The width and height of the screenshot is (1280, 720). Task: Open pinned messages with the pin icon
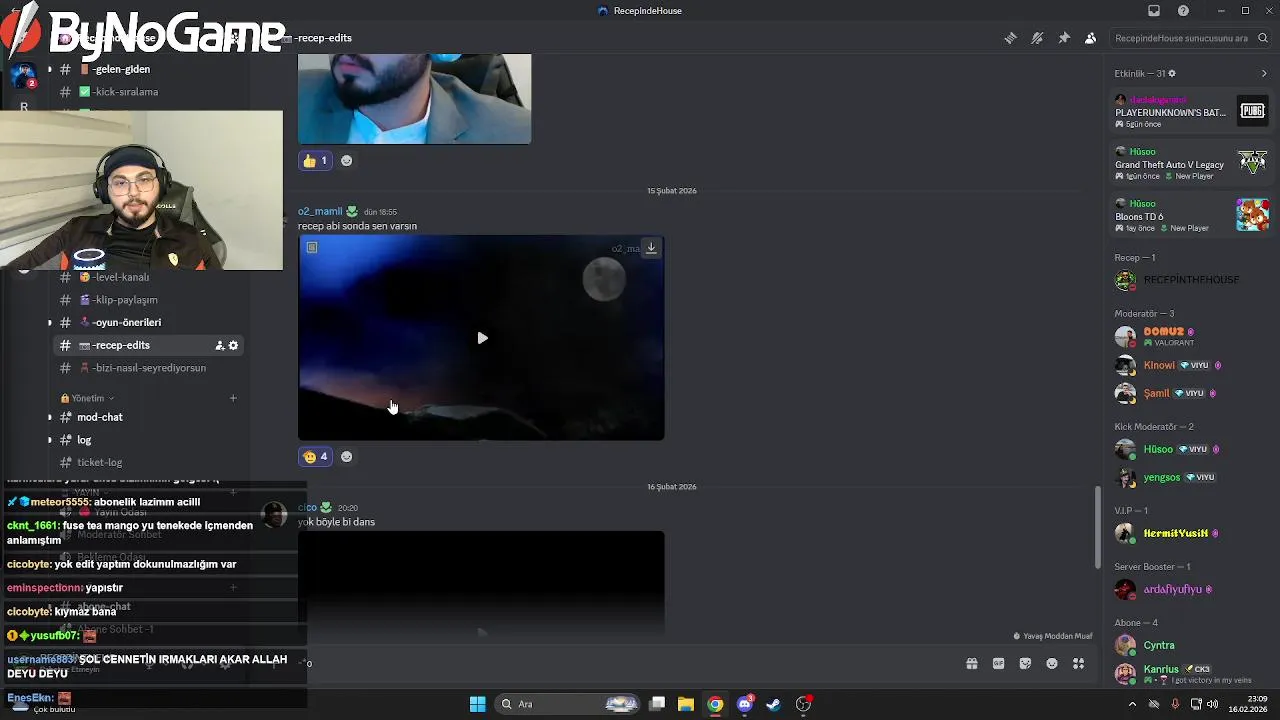tap(1064, 38)
